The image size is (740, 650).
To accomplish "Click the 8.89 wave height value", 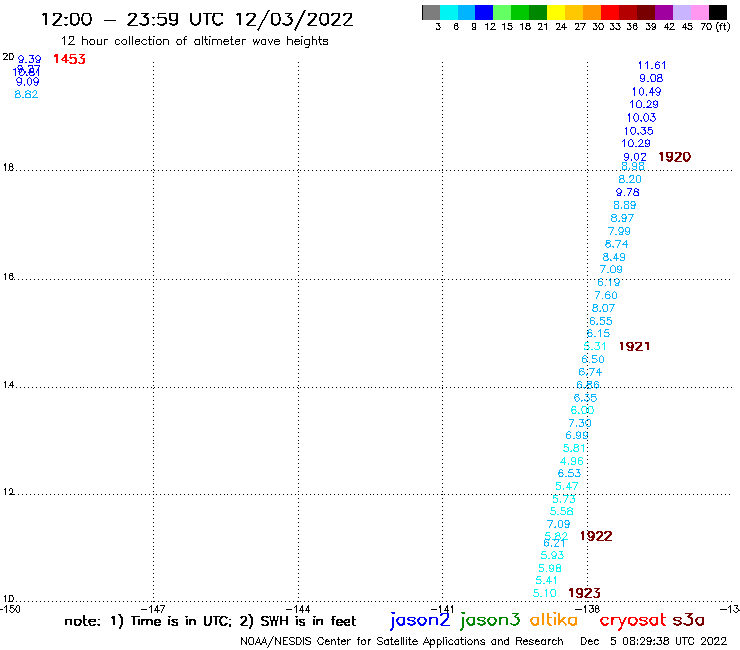I will (625, 205).
